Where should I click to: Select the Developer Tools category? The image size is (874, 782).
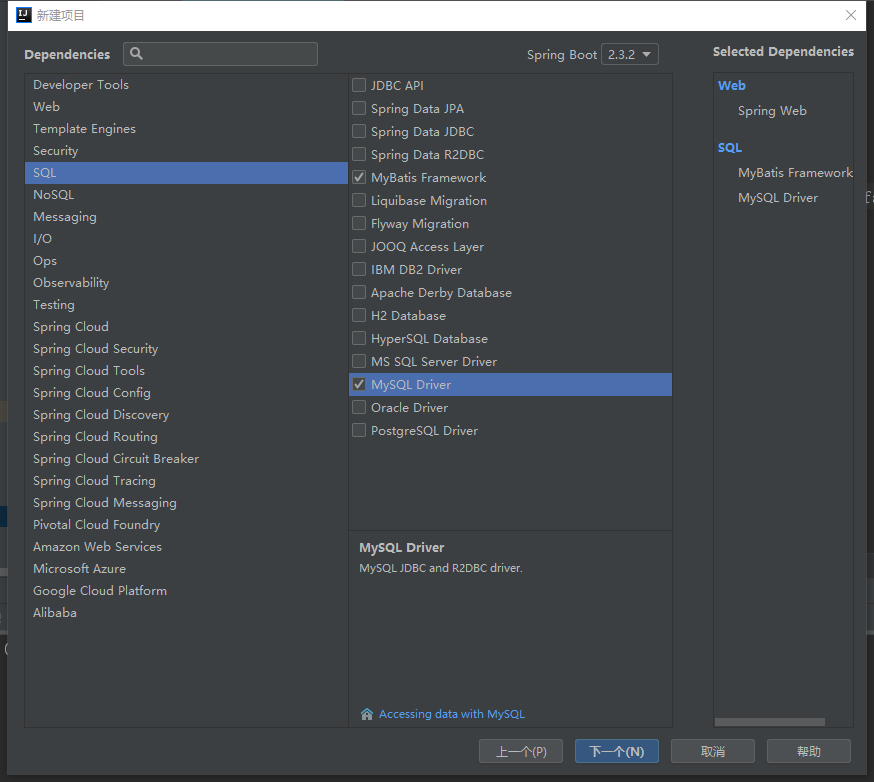[186, 85]
